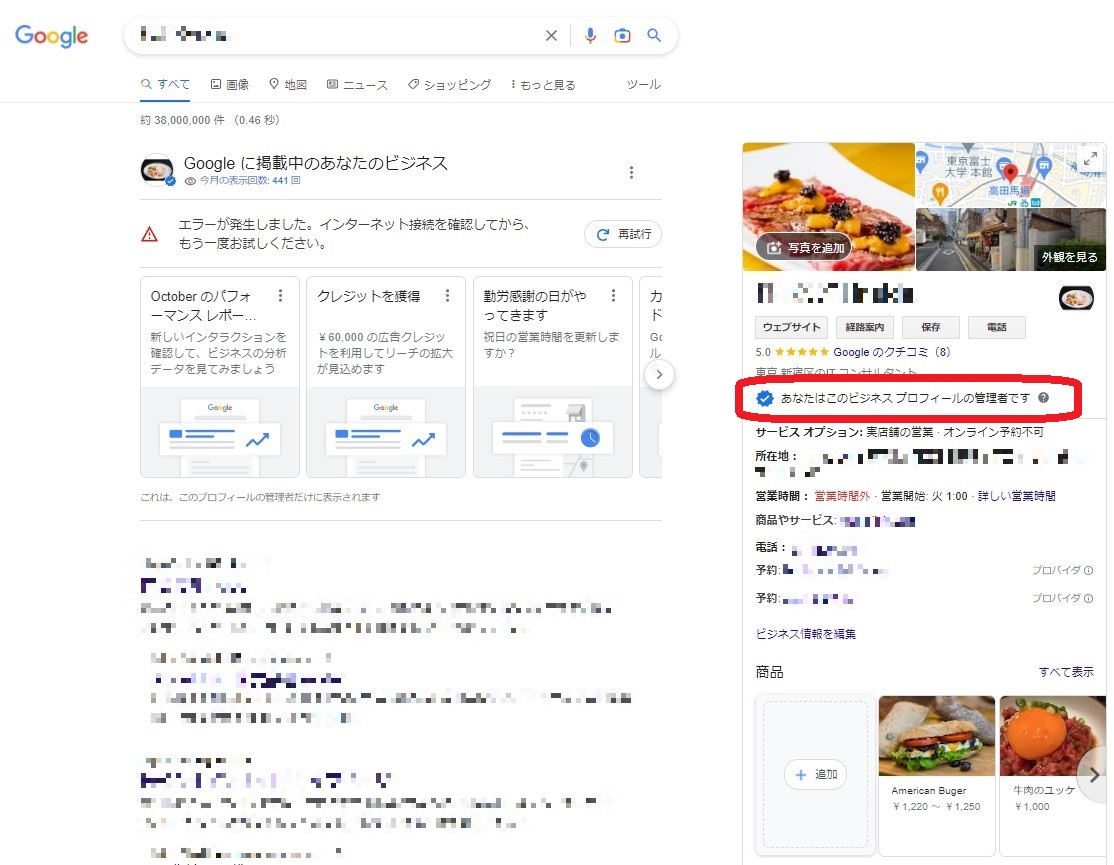
Task: Open options menu on October performance card
Action: [x=281, y=296]
